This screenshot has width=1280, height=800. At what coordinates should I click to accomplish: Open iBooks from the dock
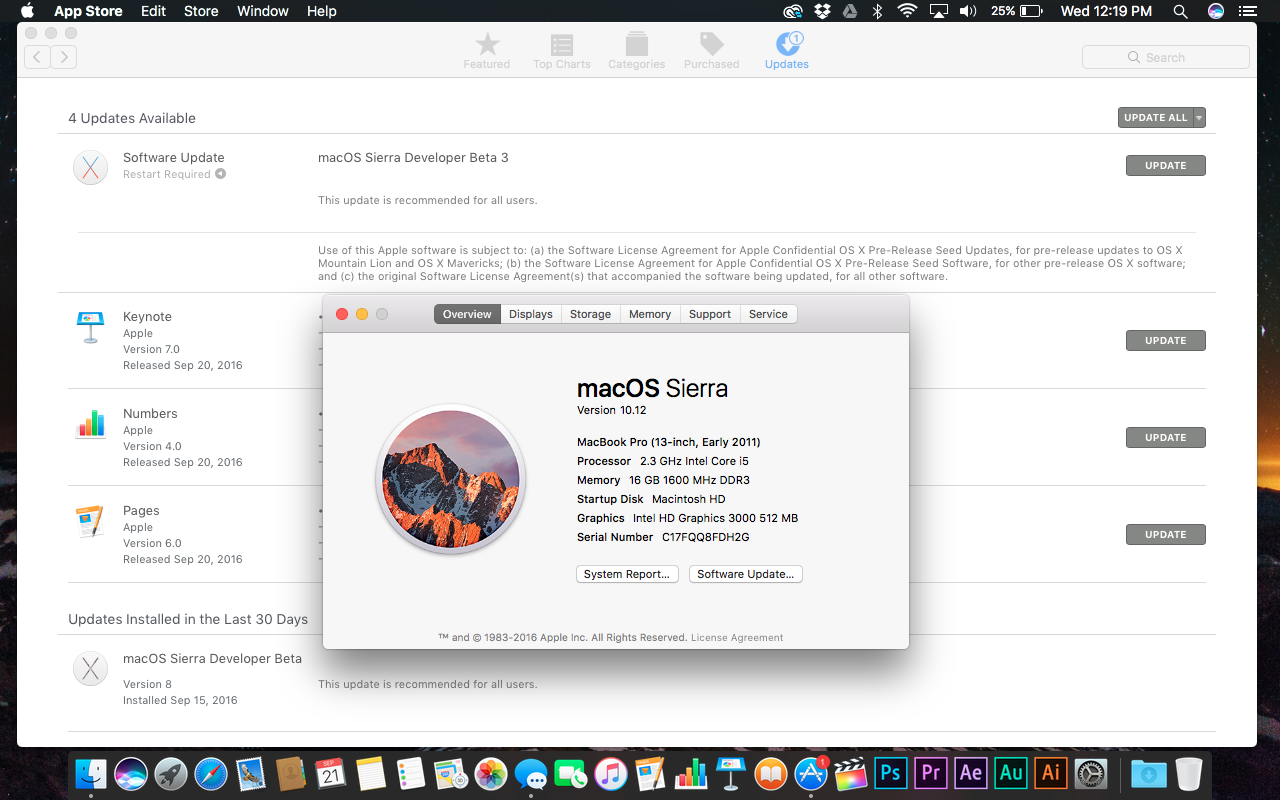(771, 773)
